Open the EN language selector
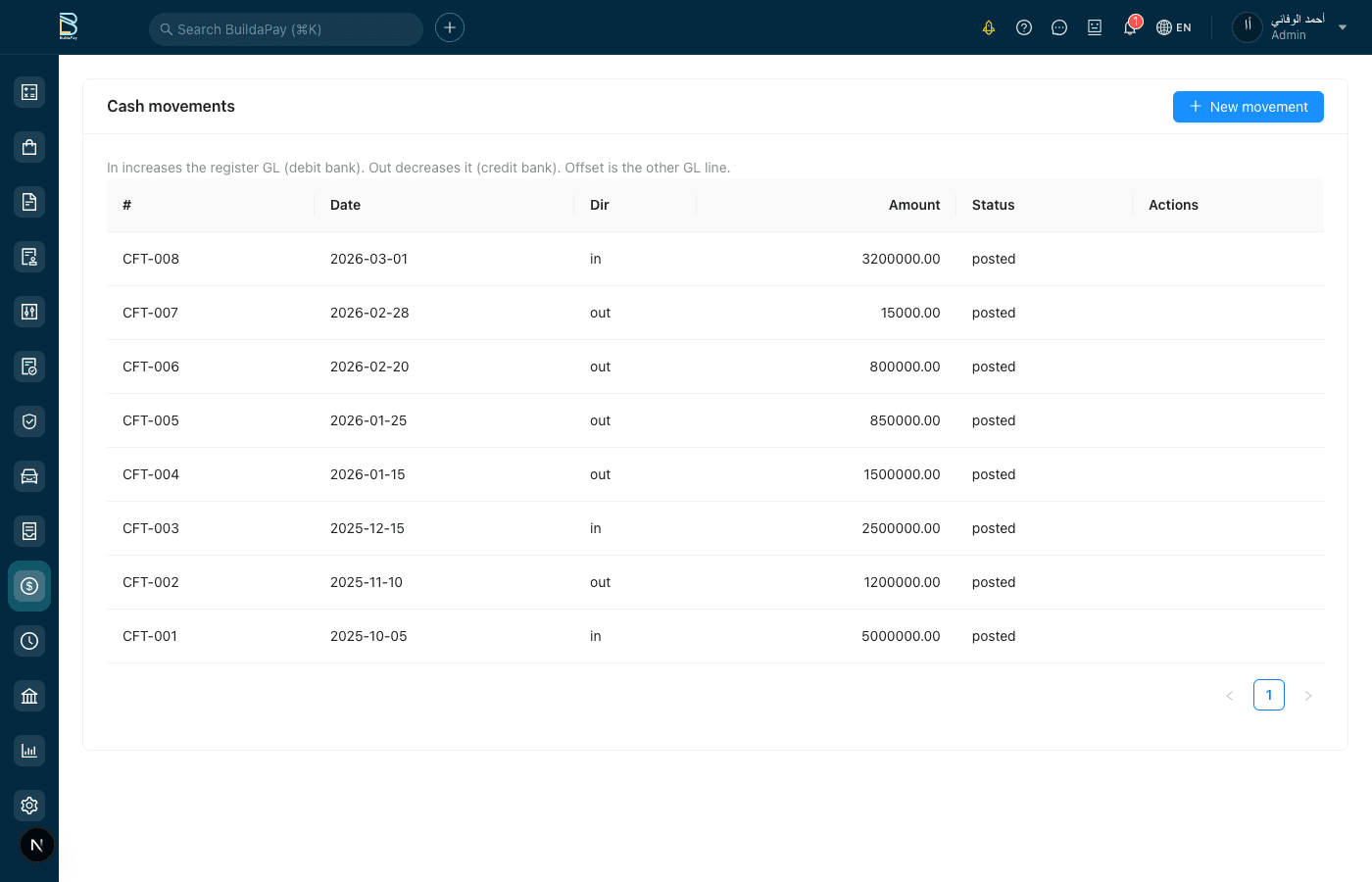The width and height of the screenshot is (1372, 882). [x=1174, y=27]
